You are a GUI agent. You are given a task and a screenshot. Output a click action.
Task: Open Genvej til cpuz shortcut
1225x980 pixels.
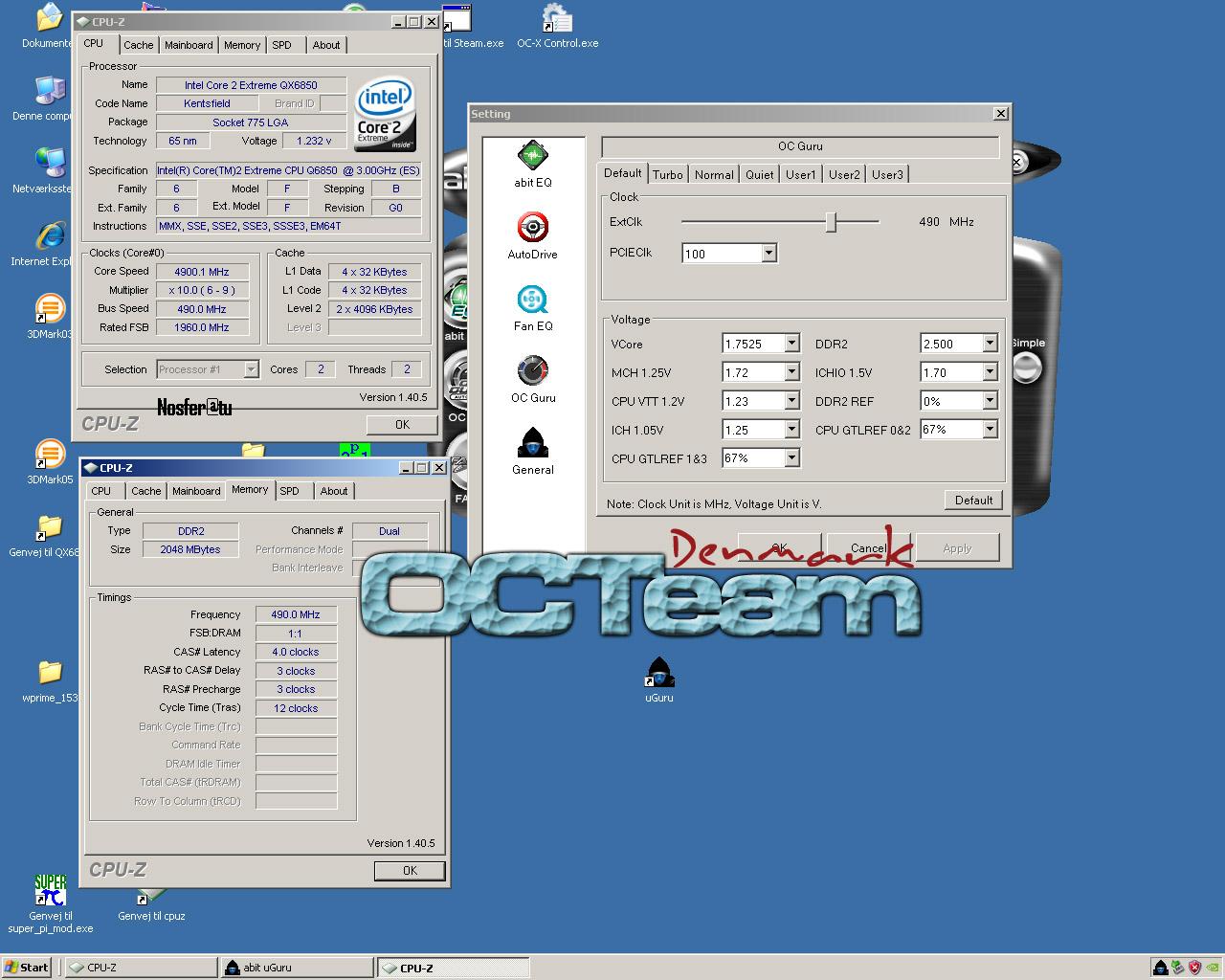151,905
